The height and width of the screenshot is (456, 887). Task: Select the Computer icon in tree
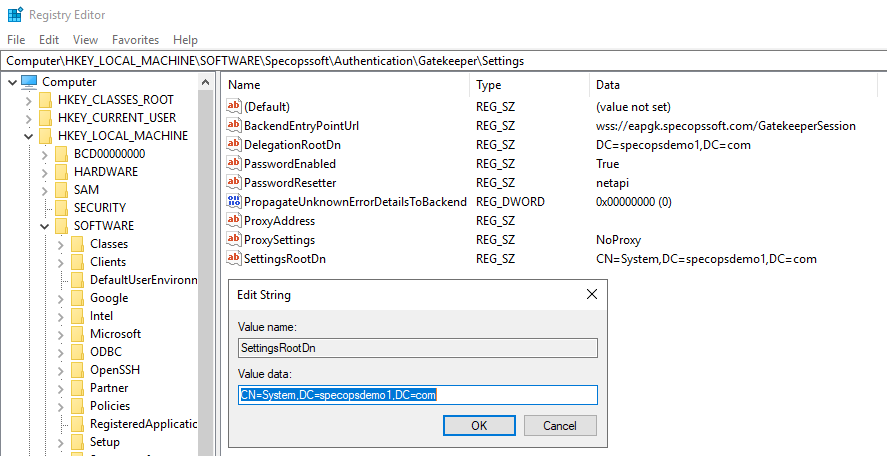[x=29, y=82]
